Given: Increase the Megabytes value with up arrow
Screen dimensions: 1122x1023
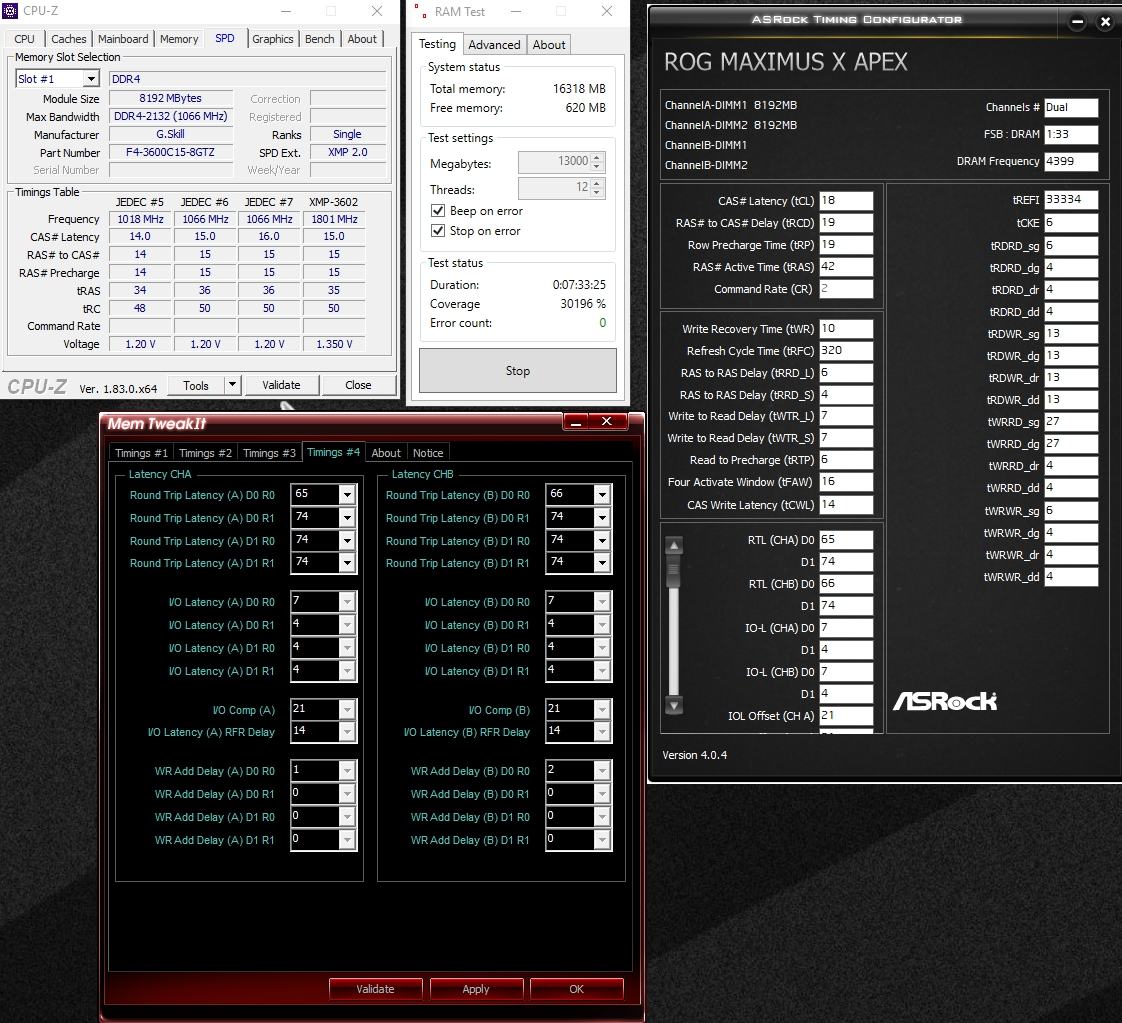Looking at the screenshot, I should click(x=597, y=157).
